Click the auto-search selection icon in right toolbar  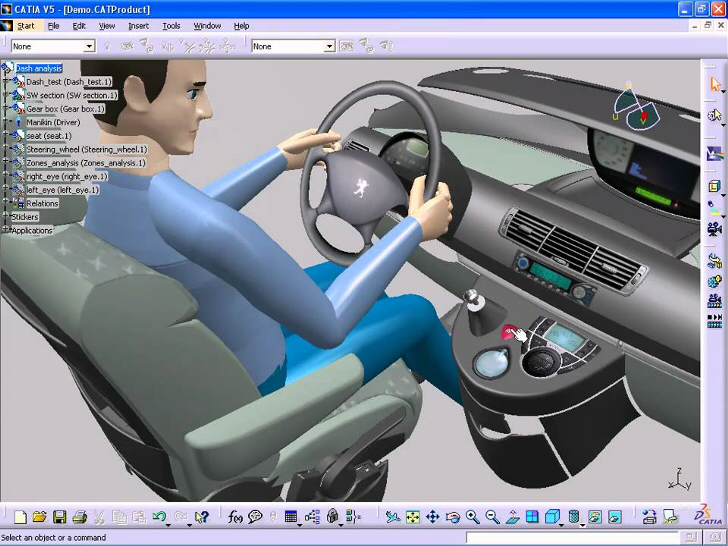click(714, 114)
